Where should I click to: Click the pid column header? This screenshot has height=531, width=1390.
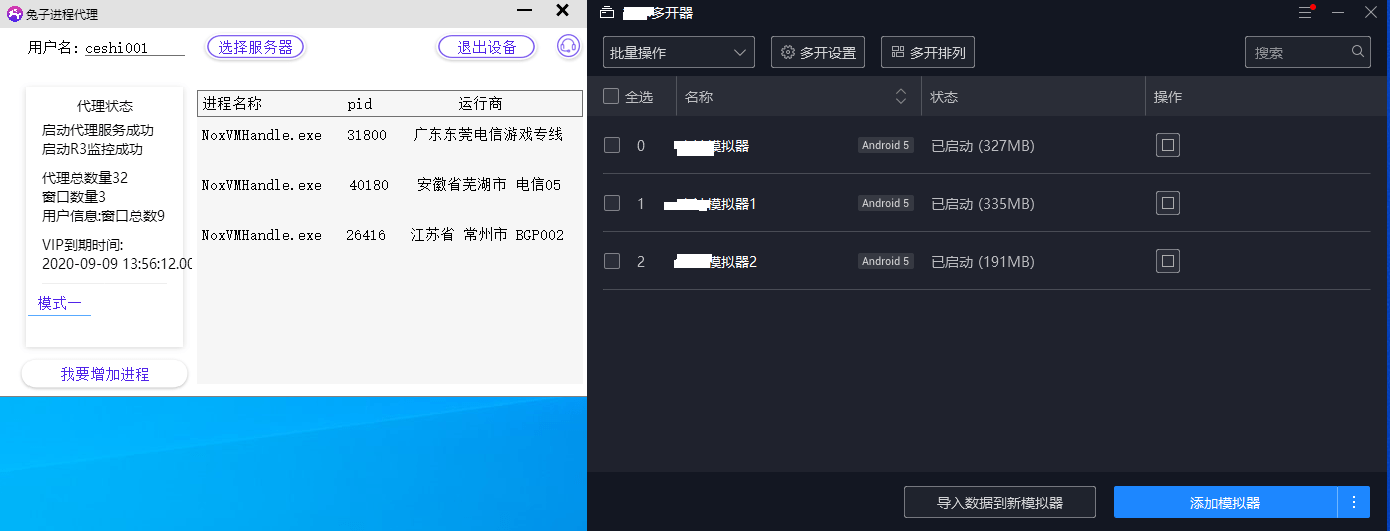click(359, 104)
